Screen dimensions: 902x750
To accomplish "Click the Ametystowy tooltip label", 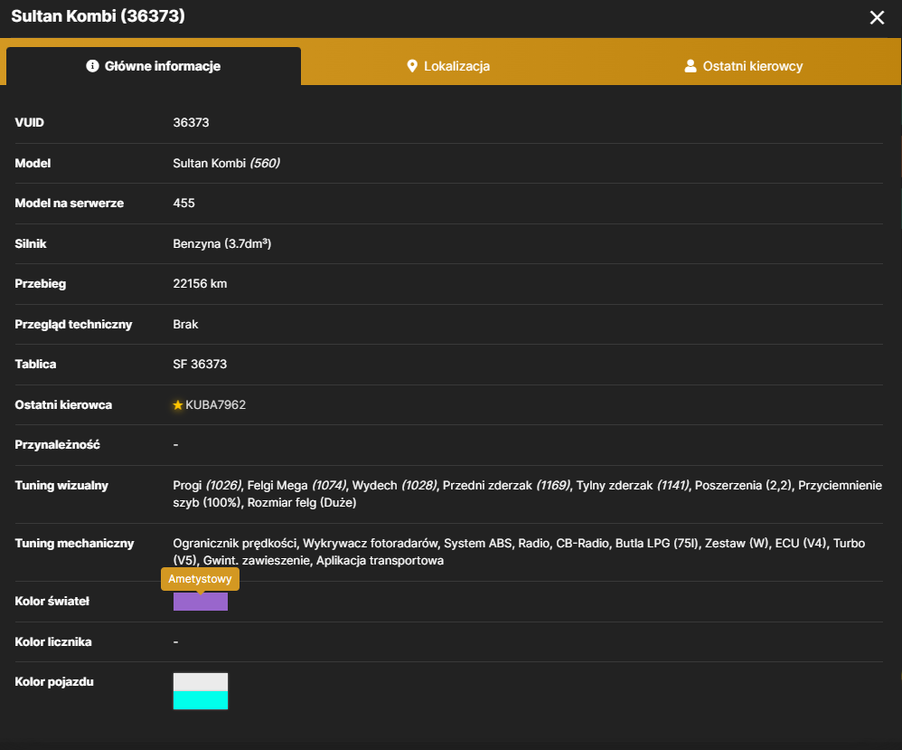I will (x=200, y=579).
